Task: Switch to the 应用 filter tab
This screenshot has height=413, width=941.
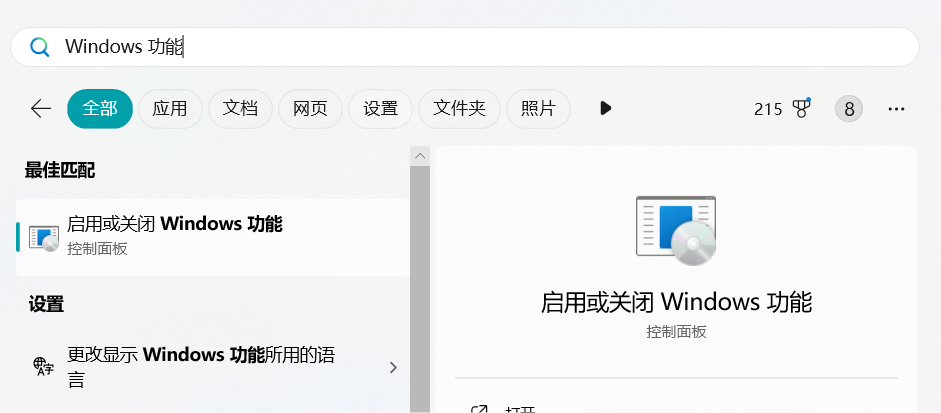Action: coord(170,109)
